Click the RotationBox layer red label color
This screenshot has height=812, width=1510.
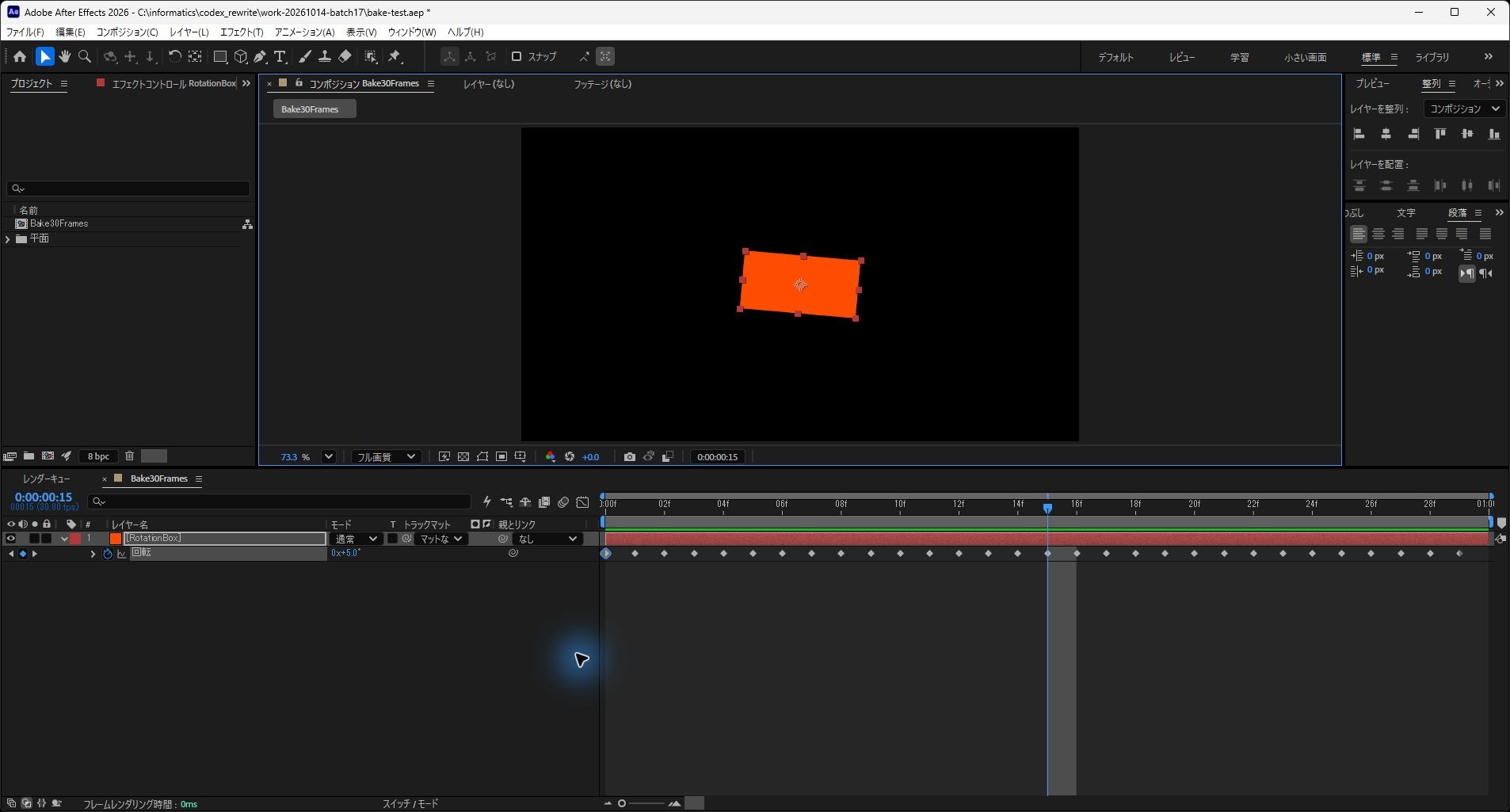pos(75,539)
